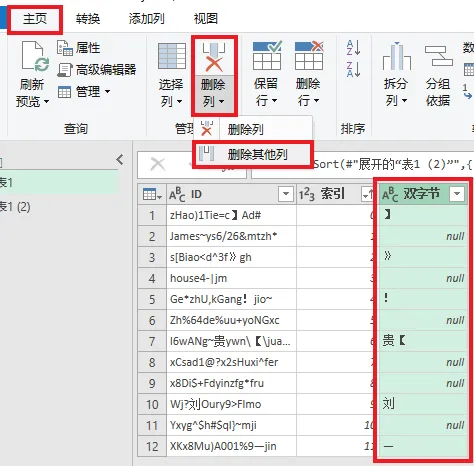Select the 表1 (2) query
474x466 pixels.
coord(59,207)
